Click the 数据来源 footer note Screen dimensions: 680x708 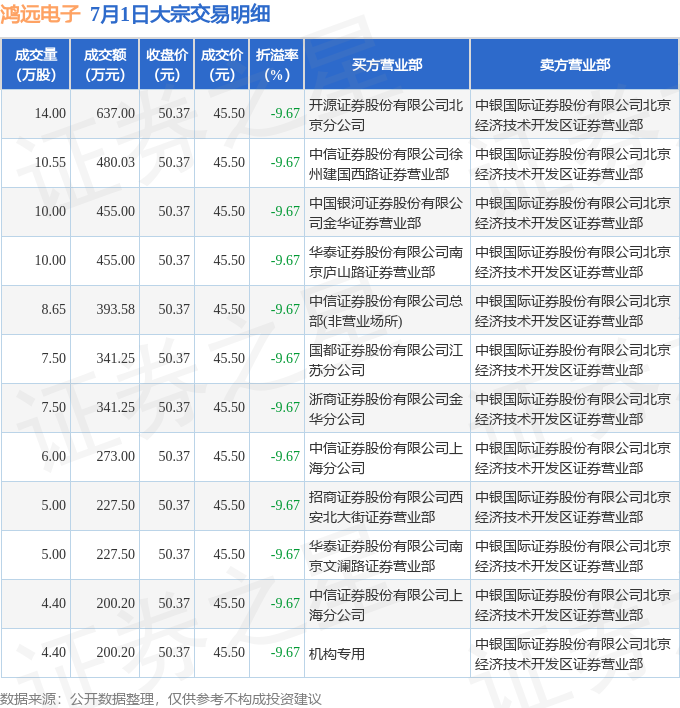pos(161,699)
